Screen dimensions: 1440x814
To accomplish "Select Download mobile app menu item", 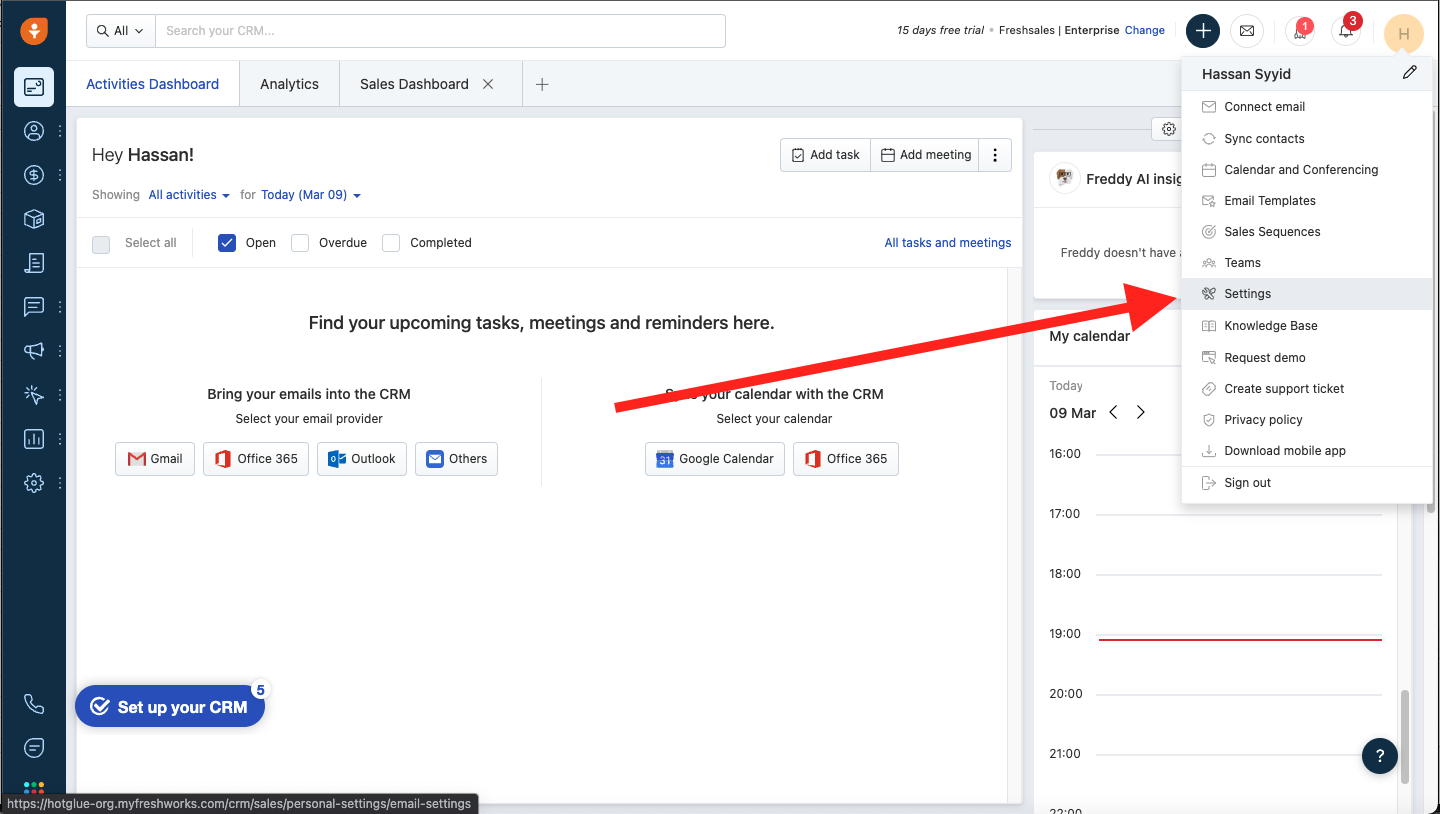I will click(x=1307, y=451).
